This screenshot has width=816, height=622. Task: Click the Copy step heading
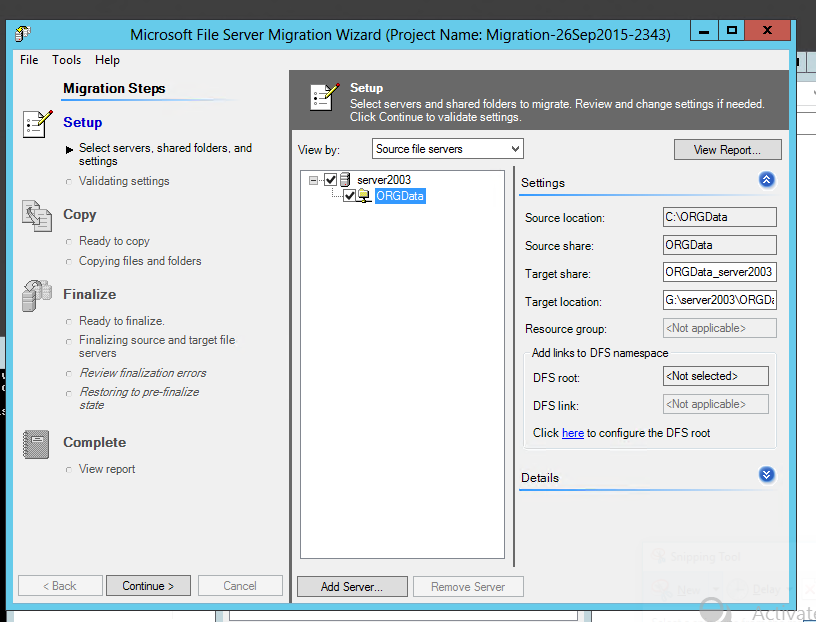pyautogui.click(x=80, y=214)
